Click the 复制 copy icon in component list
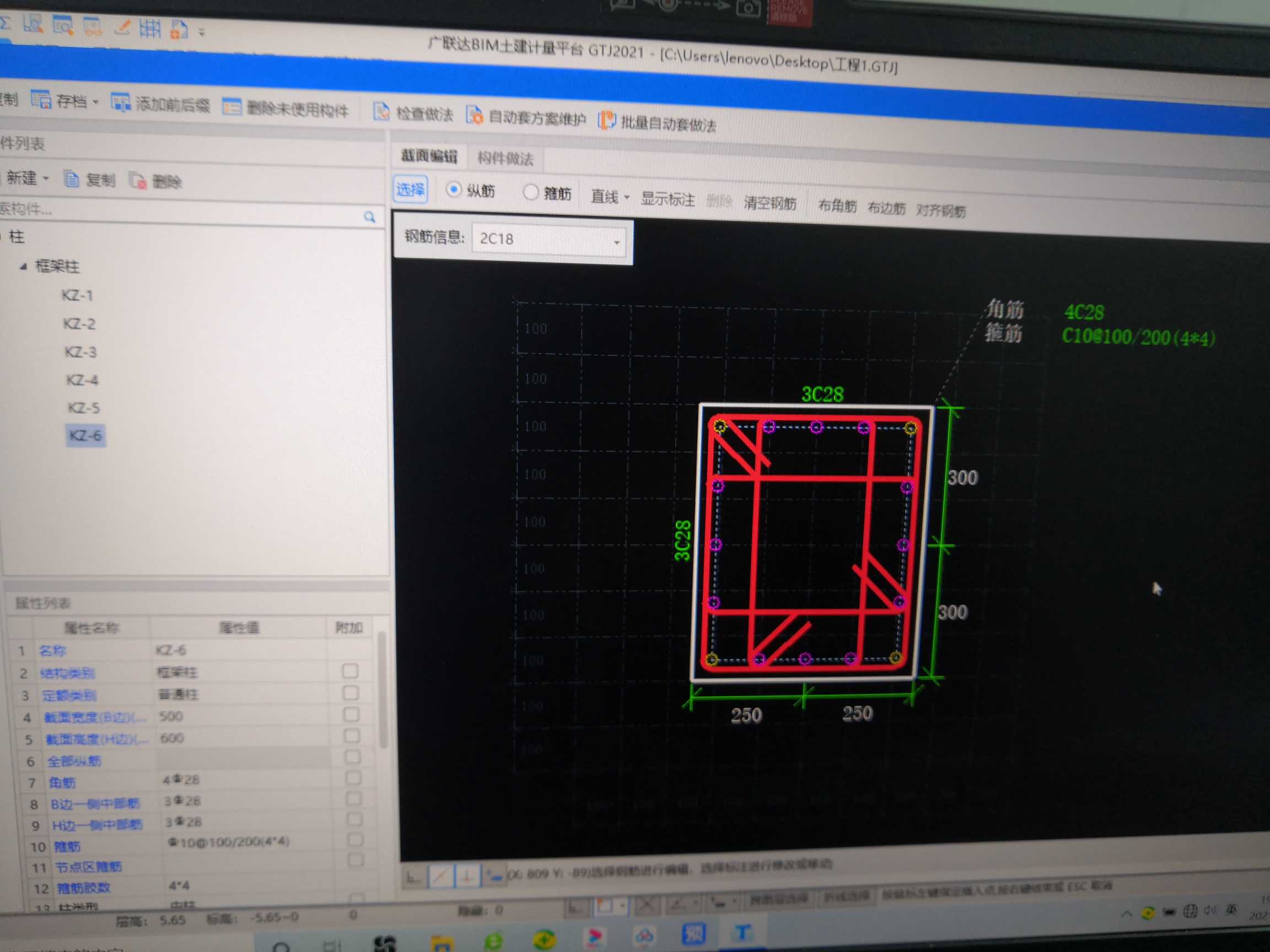 (72, 180)
